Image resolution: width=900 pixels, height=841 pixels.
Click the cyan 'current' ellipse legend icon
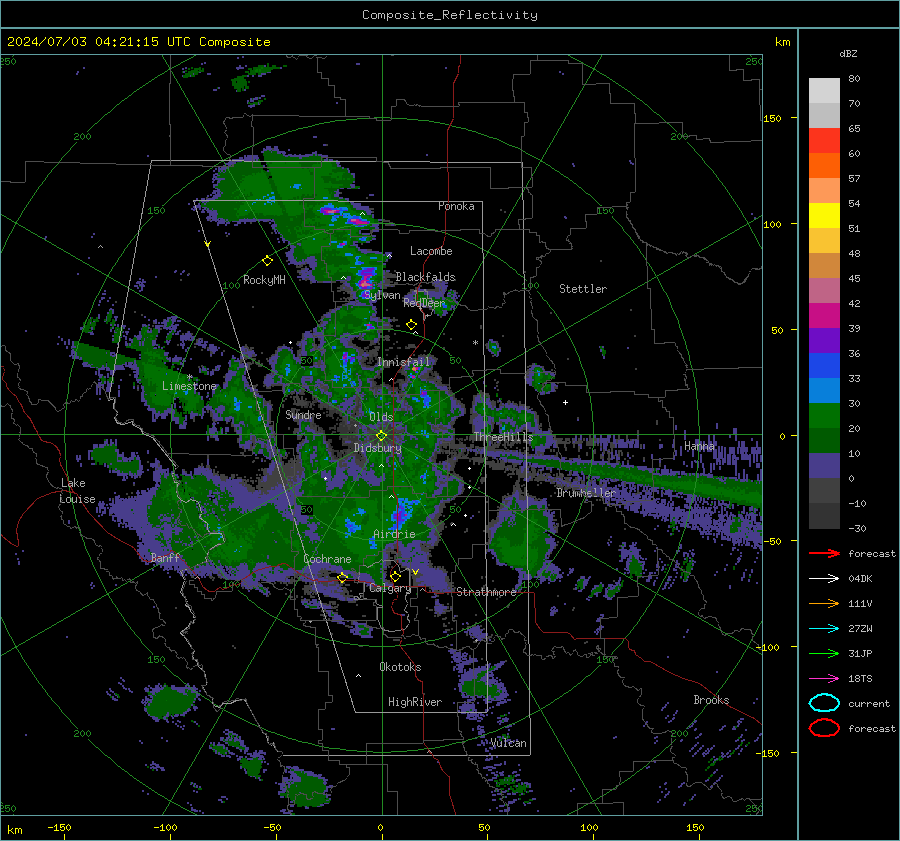coord(824,703)
